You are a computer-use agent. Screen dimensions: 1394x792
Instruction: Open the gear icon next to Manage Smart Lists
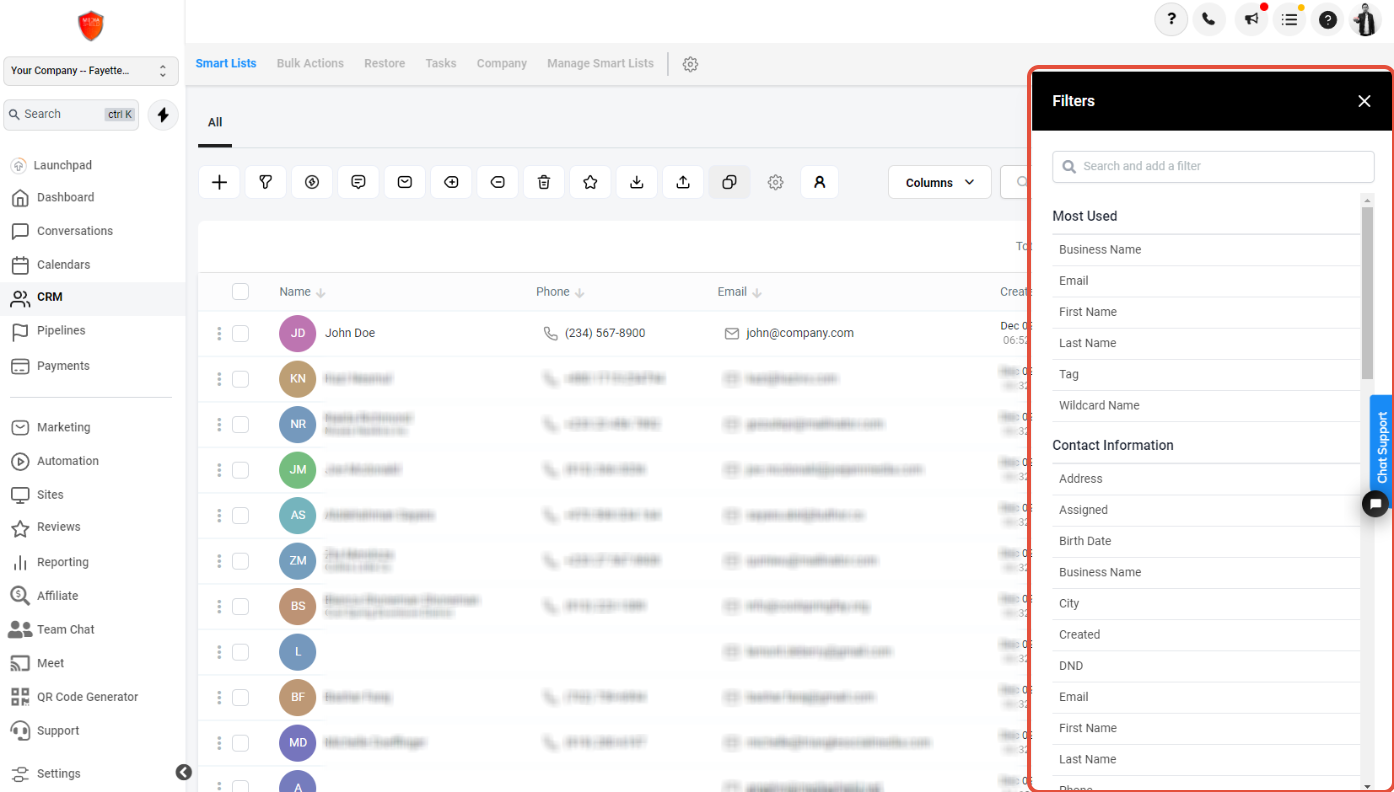tap(690, 64)
